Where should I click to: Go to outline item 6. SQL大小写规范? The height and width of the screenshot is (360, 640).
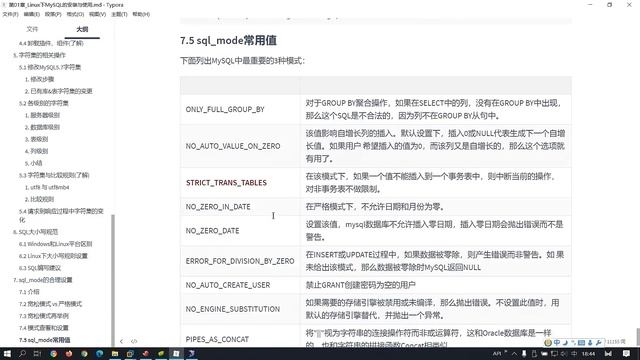coord(36,232)
